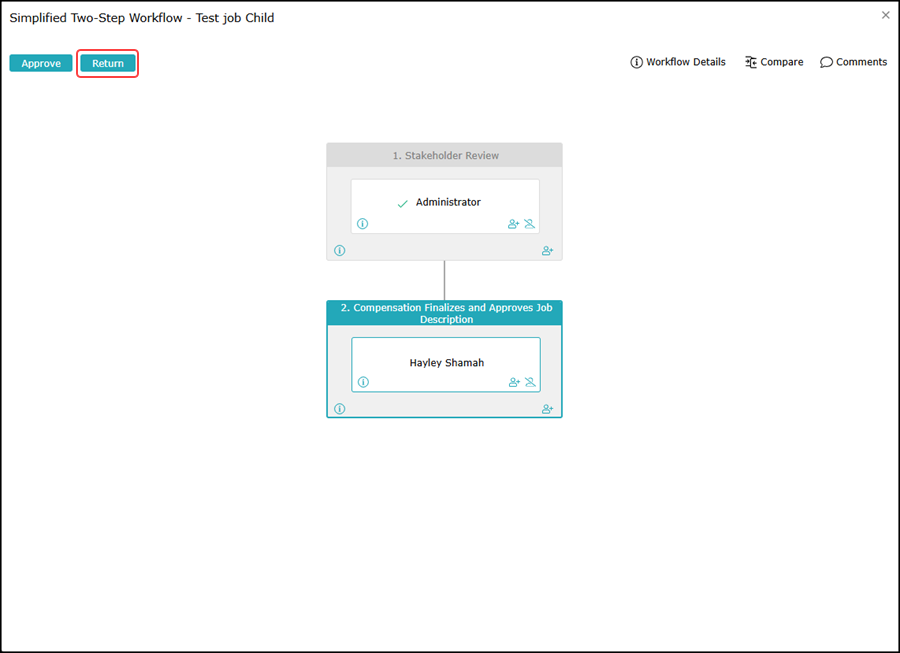Close the workflow dialog

(x=886, y=15)
